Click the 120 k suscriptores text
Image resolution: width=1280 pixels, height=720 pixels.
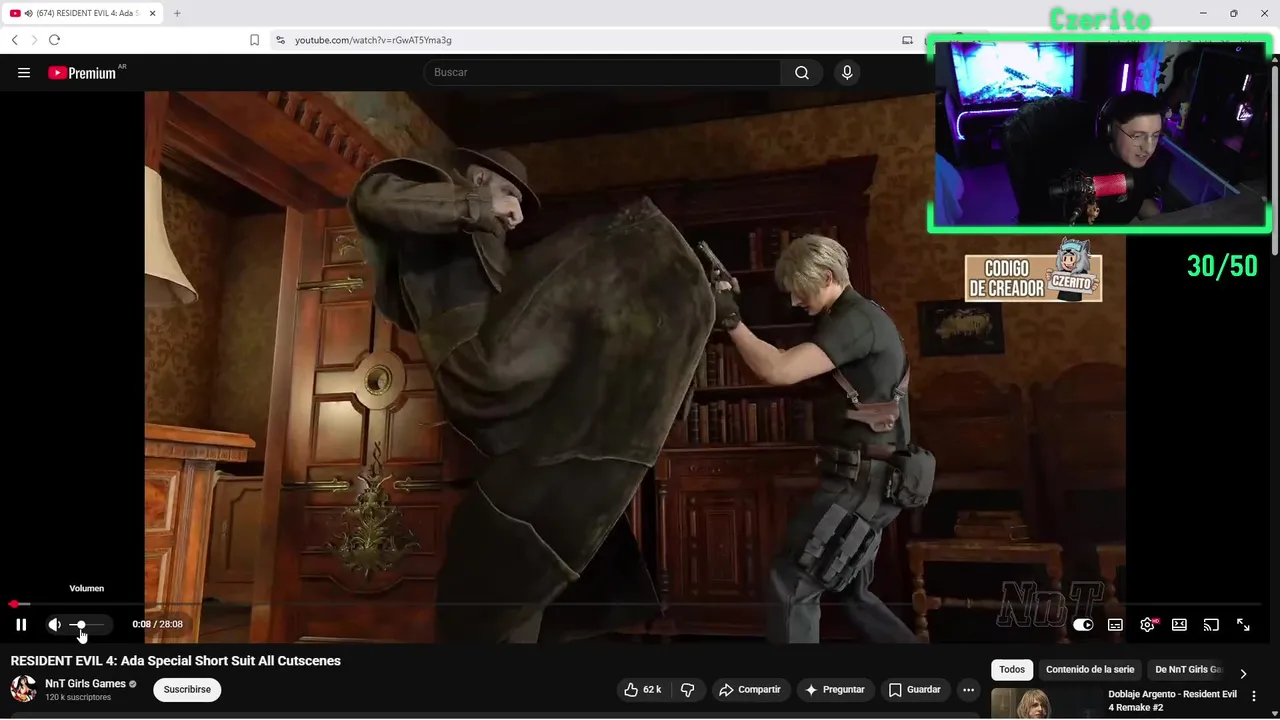tap(78, 697)
